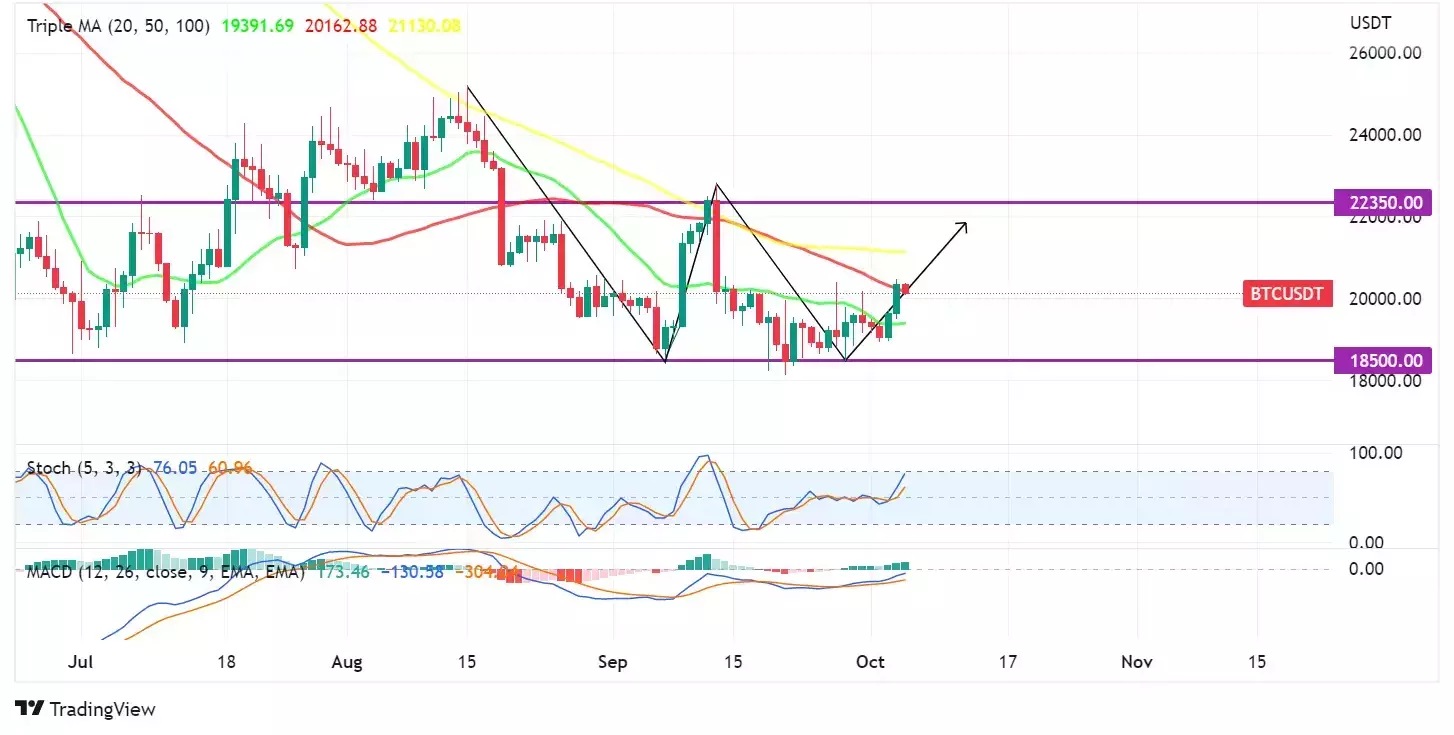Click the BTCUSDT price label
1454x735 pixels.
point(1288,294)
